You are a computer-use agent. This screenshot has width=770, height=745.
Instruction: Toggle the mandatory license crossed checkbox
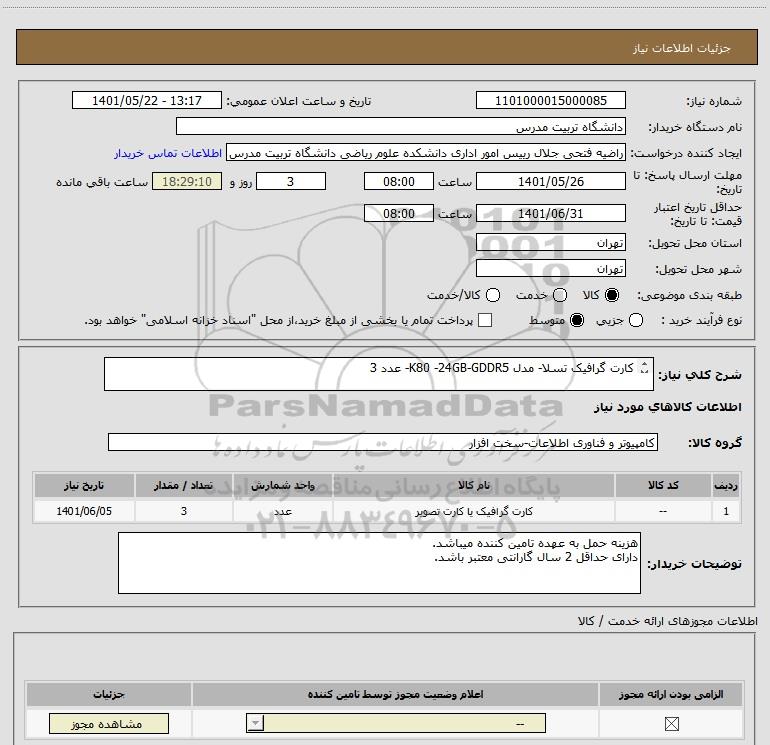[x=671, y=723]
